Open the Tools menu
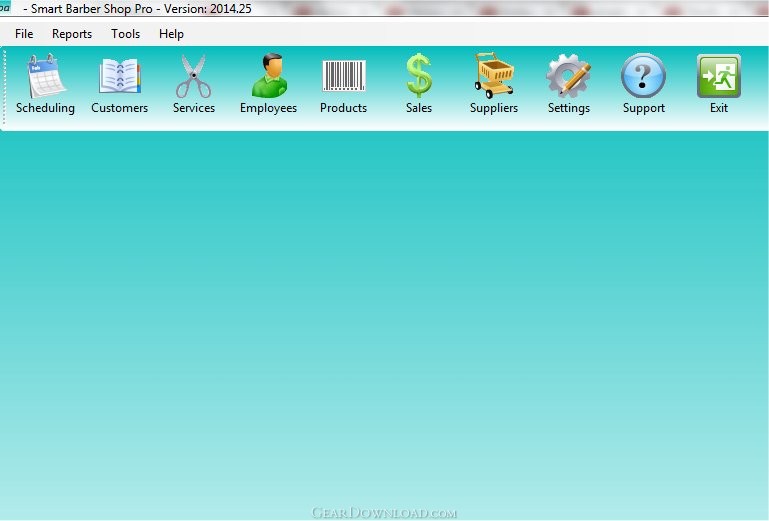The image size is (769, 521). pyautogui.click(x=126, y=34)
